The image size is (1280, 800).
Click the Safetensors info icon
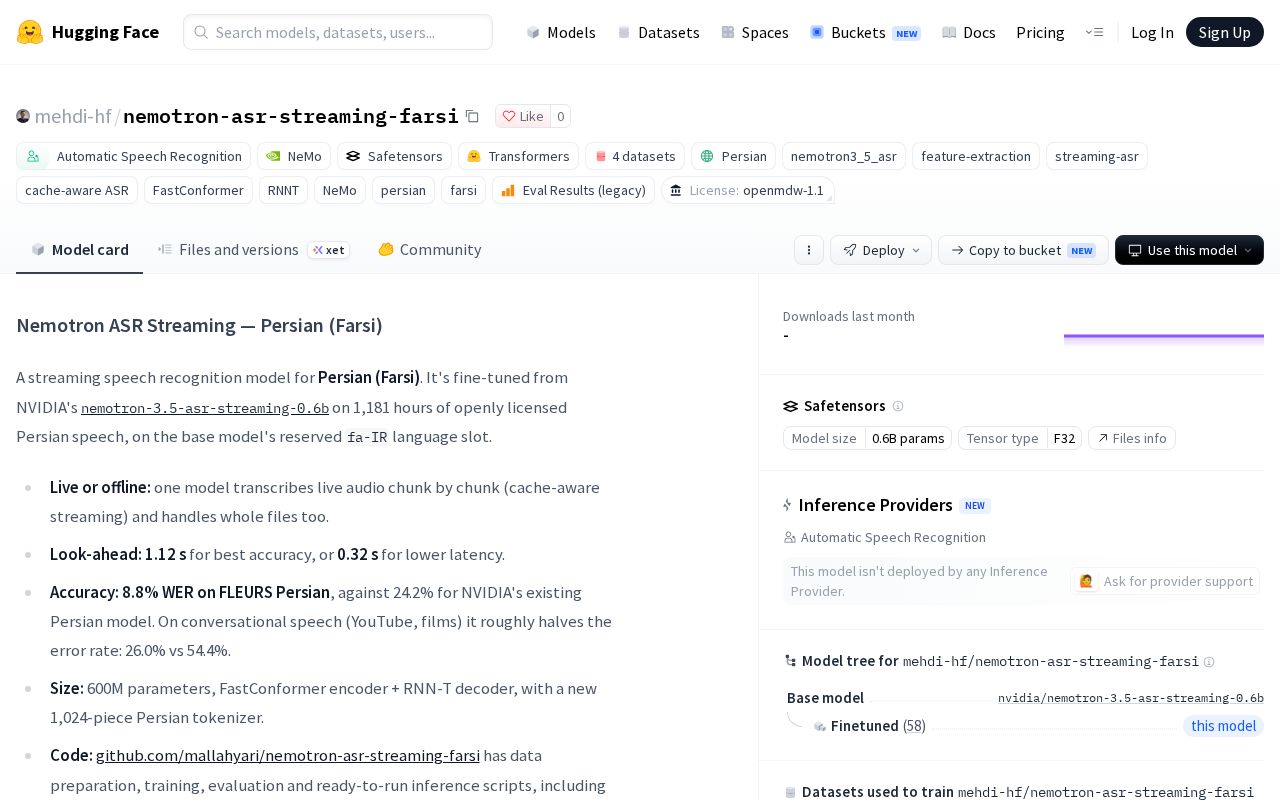[x=898, y=406]
